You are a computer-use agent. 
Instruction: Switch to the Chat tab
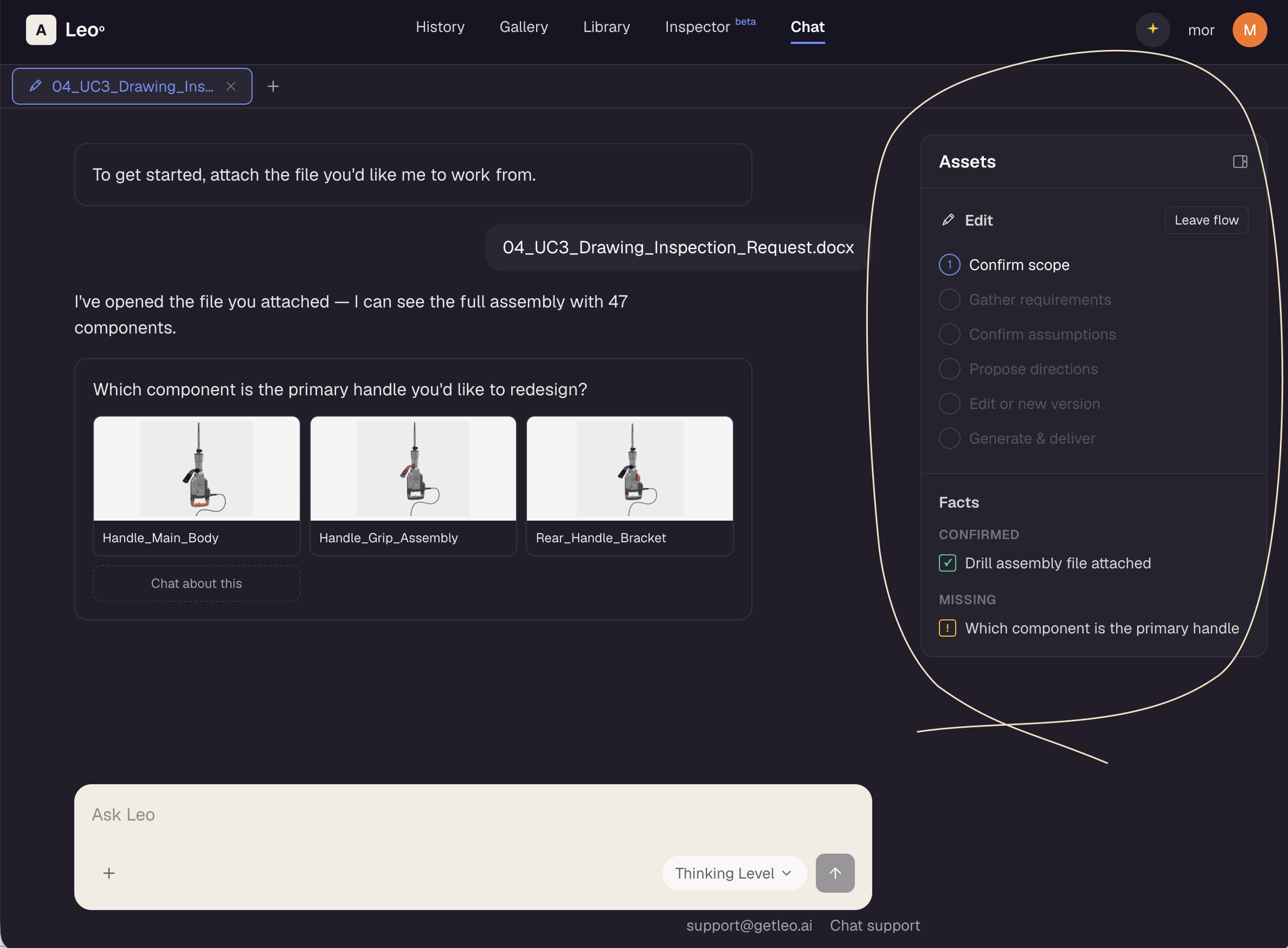pyautogui.click(x=807, y=27)
